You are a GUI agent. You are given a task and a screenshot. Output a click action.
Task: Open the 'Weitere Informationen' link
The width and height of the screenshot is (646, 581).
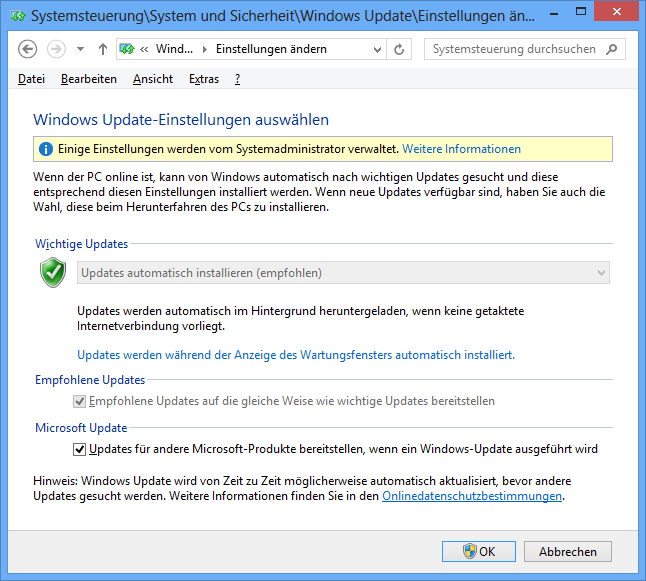tap(461, 149)
